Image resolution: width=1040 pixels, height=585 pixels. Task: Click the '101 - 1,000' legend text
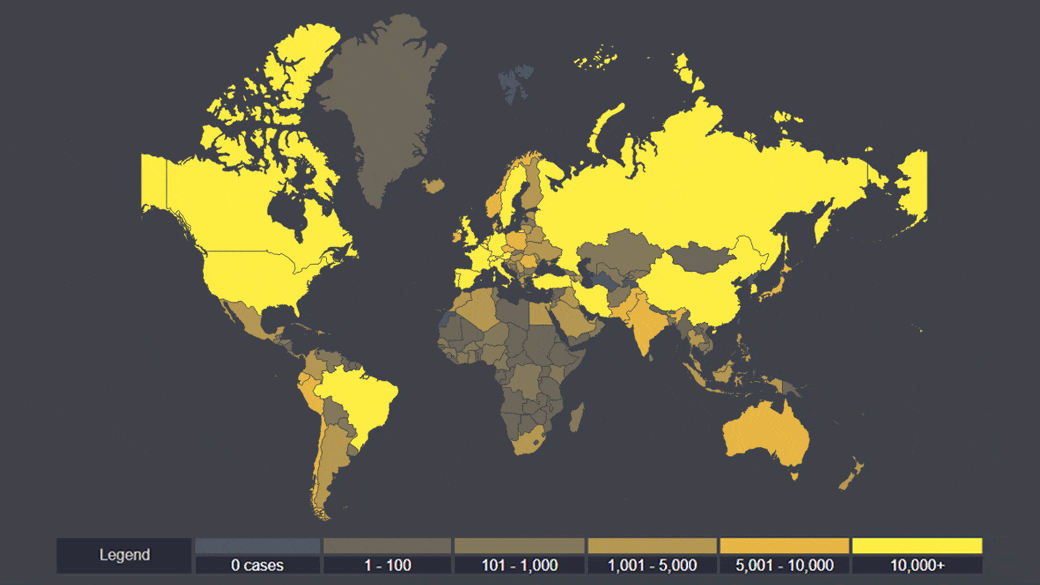519,566
